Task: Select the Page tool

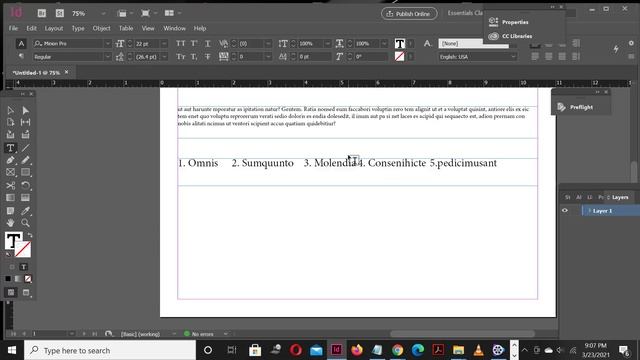Action: point(10,122)
